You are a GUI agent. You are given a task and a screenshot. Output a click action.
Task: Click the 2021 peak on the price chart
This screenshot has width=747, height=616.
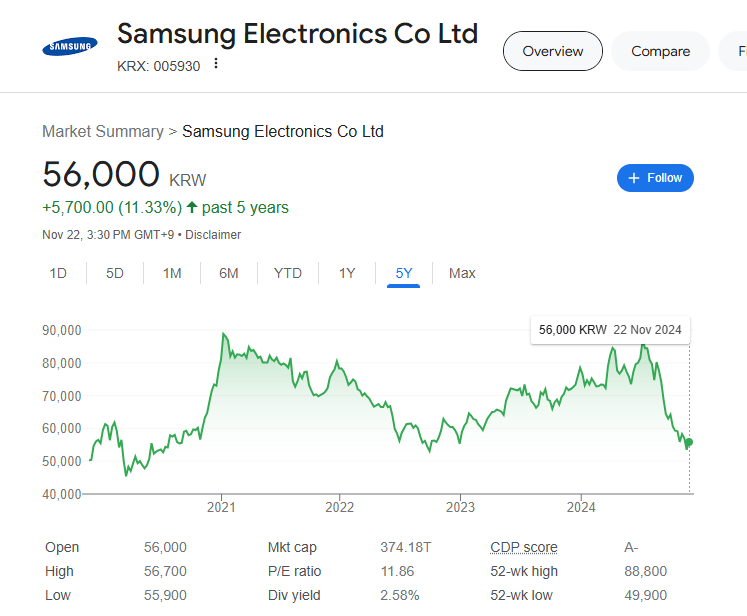[224, 334]
